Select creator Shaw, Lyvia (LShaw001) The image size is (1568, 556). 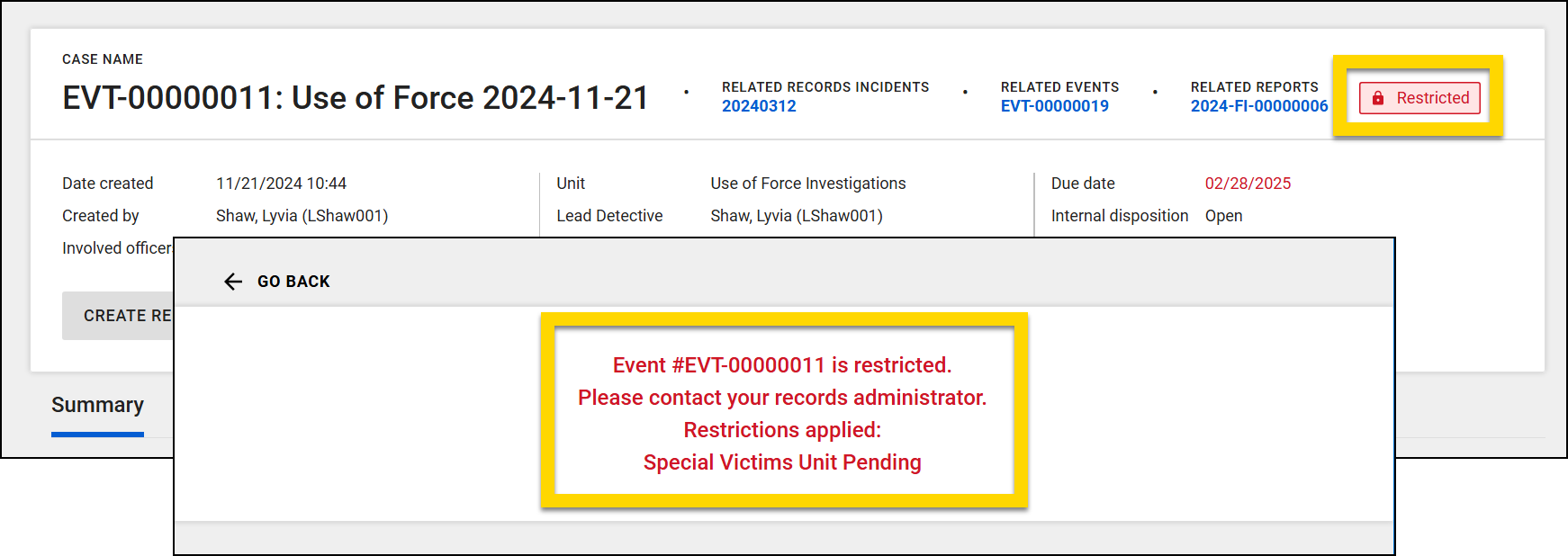[x=302, y=216]
